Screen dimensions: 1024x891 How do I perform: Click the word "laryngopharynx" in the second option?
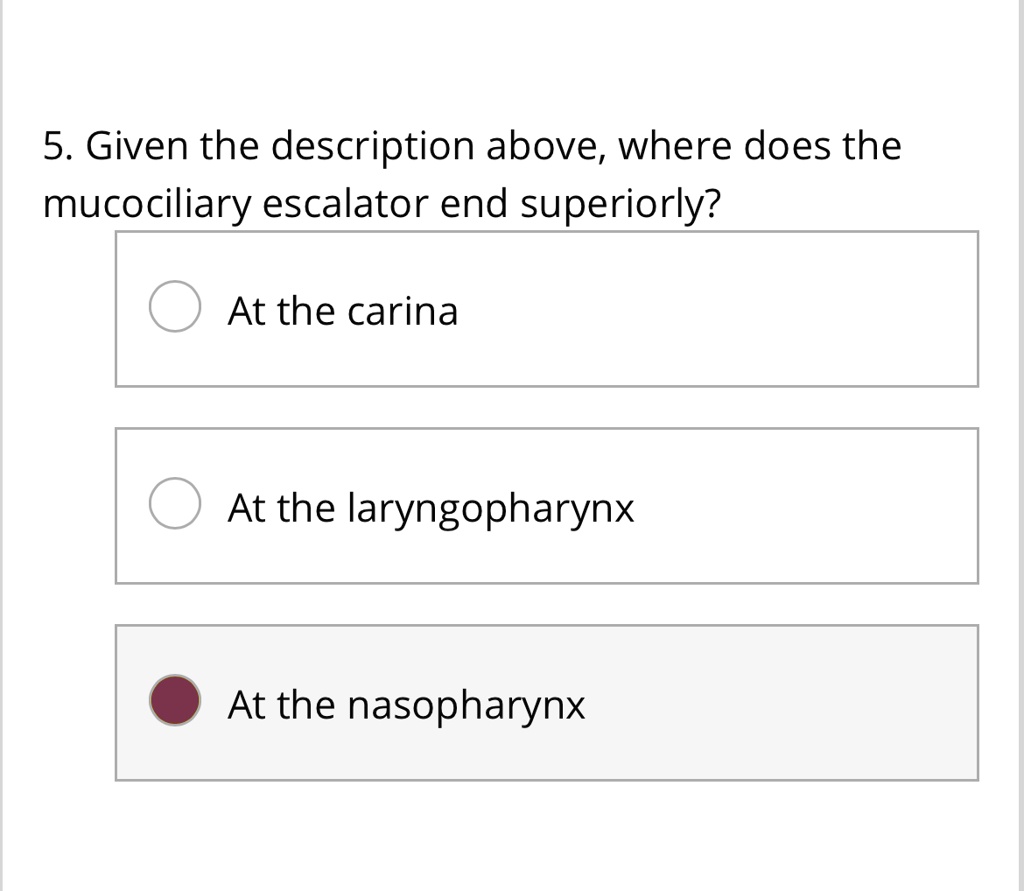[490, 508]
